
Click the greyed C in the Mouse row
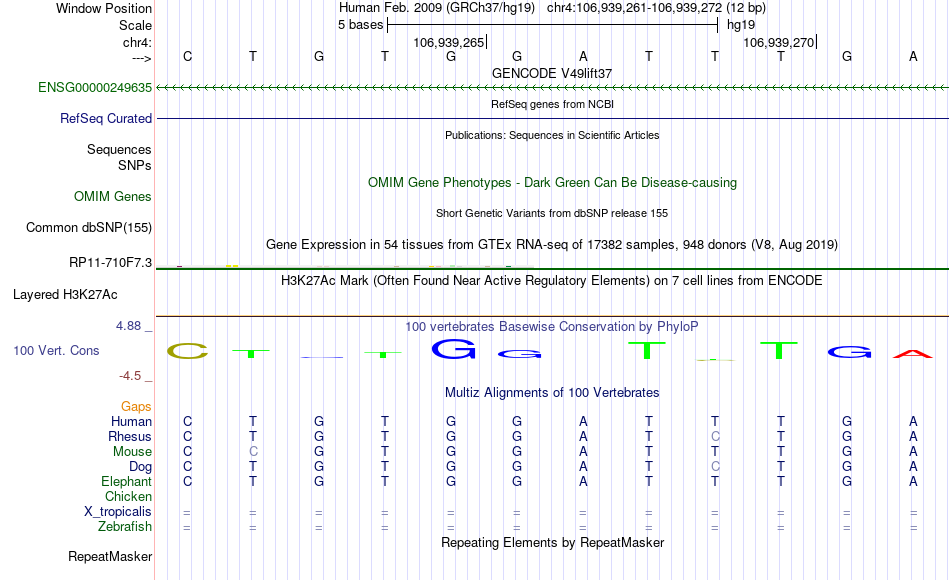click(x=253, y=452)
